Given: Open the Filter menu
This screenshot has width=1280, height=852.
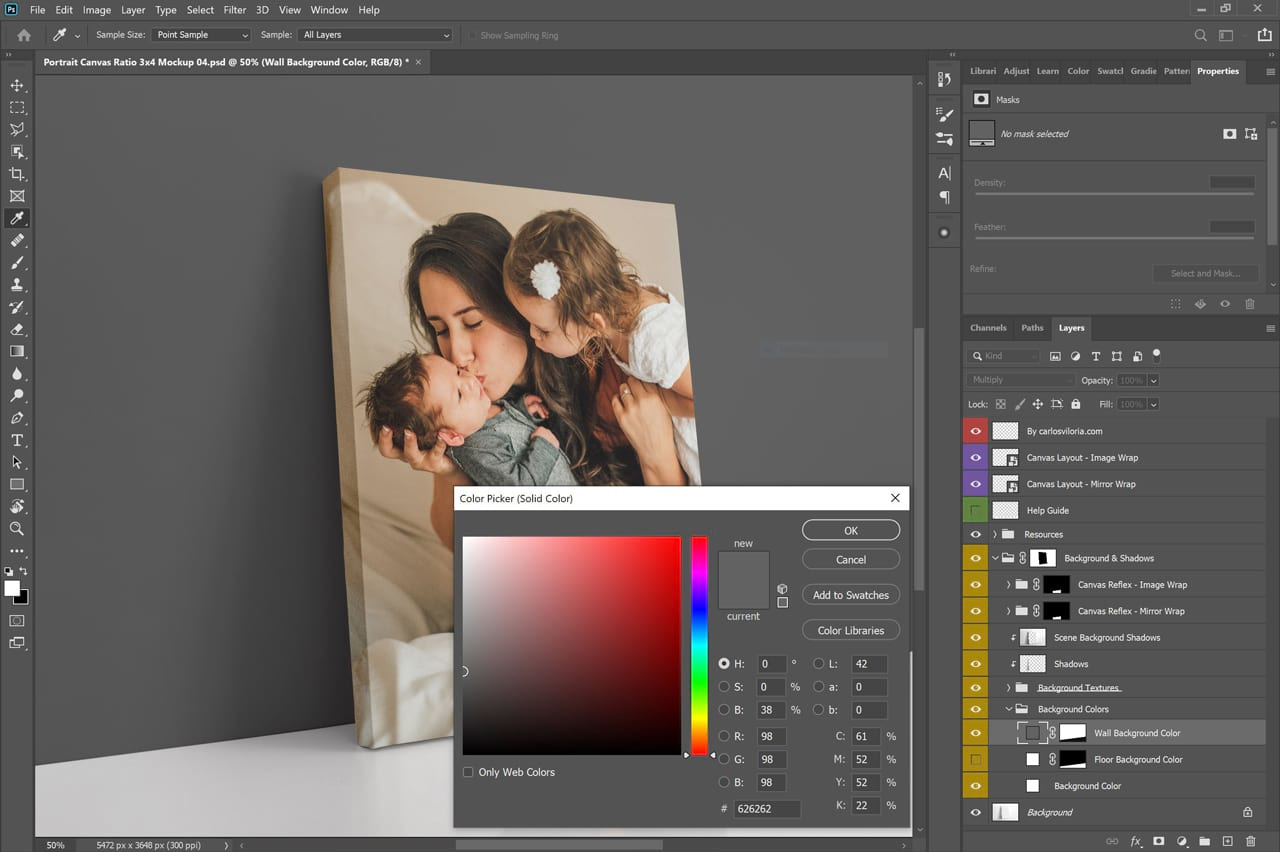Looking at the screenshot, I should [234, 9].
